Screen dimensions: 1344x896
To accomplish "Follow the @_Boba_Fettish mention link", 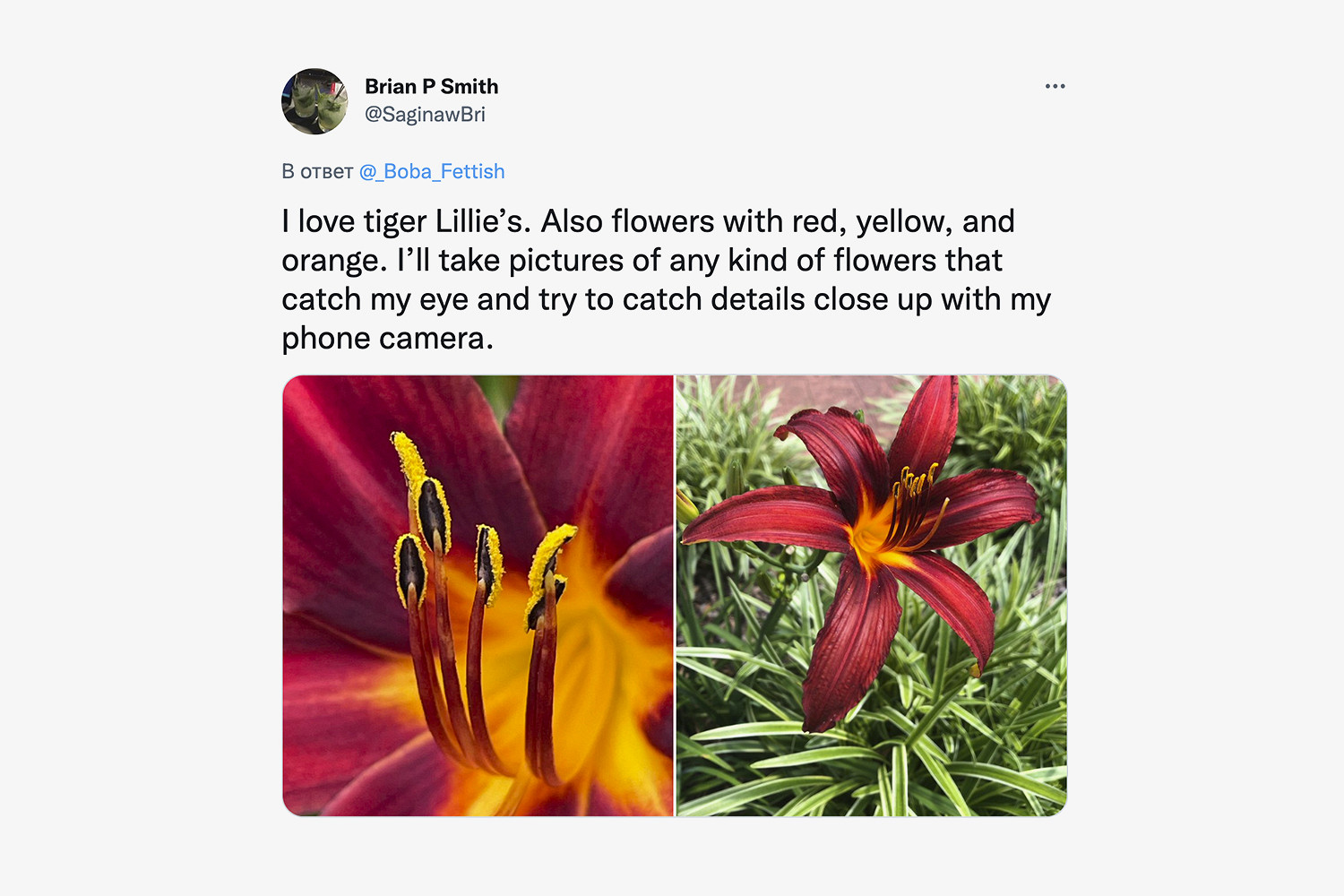I will tap(432, 171).
